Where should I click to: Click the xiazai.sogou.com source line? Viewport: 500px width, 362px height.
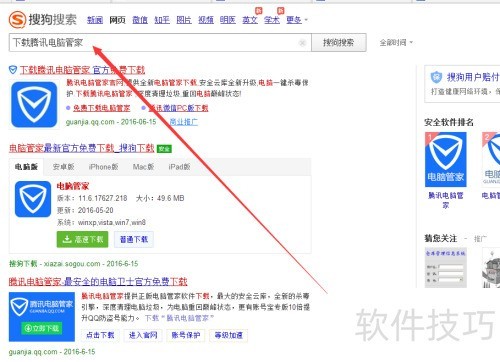73,264
